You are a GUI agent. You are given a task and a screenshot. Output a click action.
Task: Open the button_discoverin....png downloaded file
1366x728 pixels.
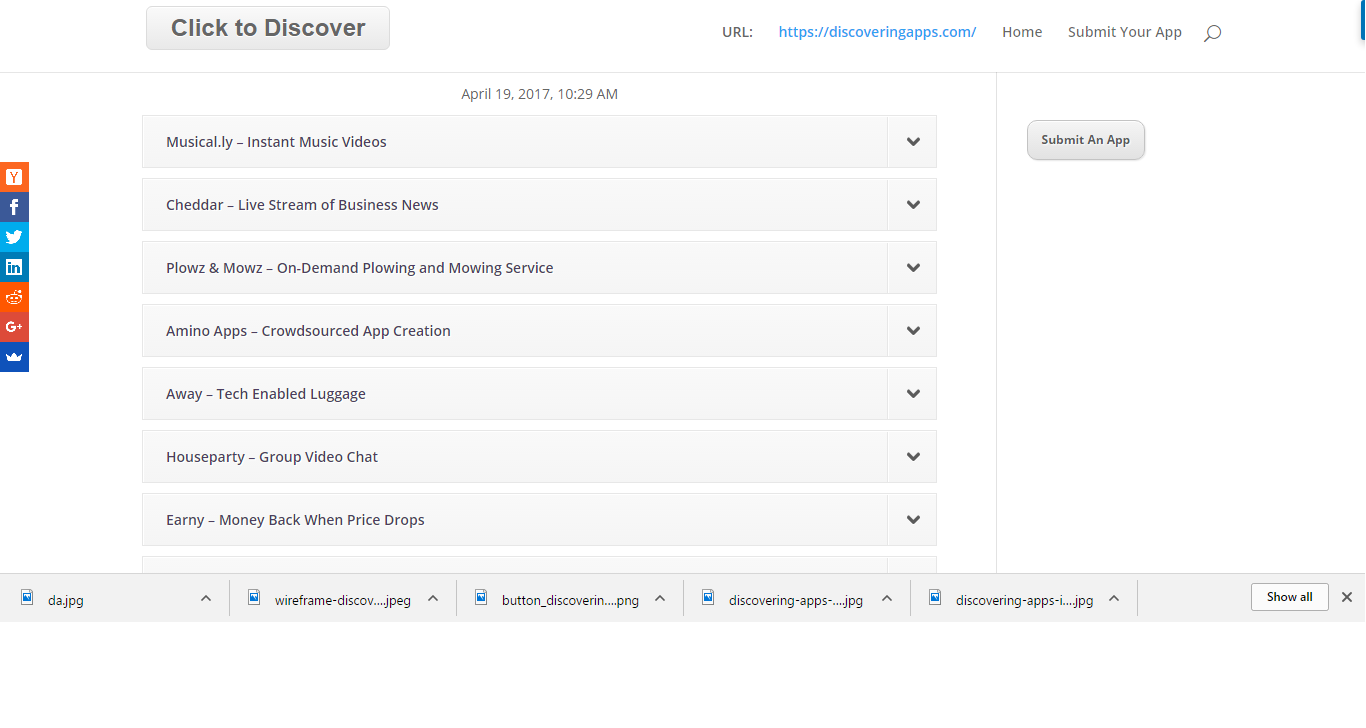[x=570, y=601]
